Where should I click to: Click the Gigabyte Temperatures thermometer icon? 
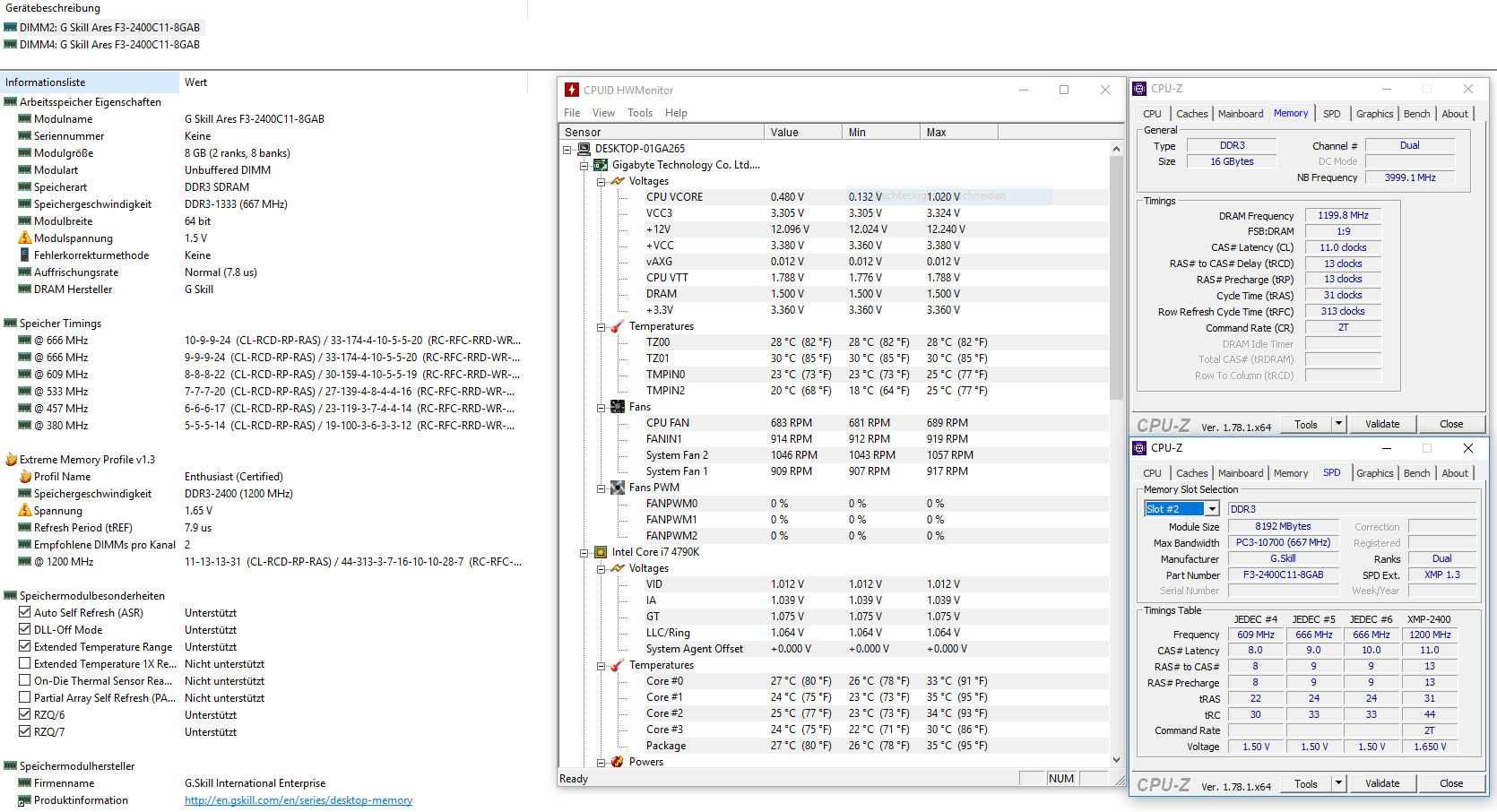(x=618, y=326)
